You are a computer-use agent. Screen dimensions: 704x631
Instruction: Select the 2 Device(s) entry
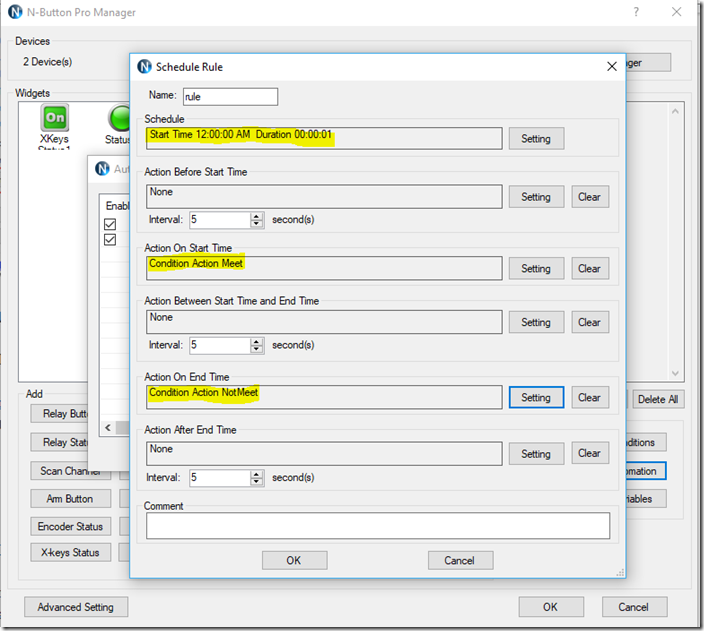[48, 62]
